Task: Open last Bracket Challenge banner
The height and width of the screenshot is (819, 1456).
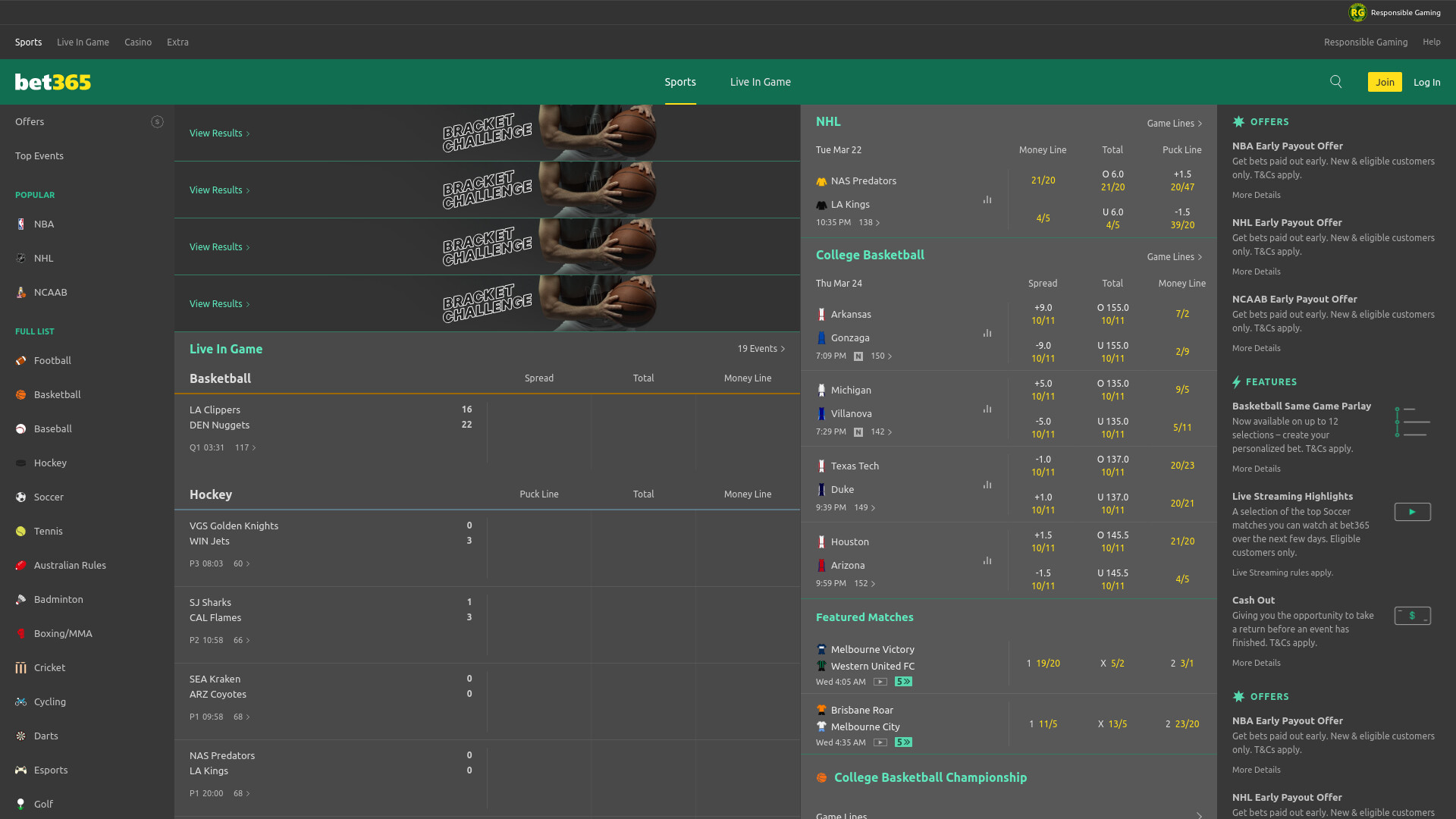Action: coord(487,303)
